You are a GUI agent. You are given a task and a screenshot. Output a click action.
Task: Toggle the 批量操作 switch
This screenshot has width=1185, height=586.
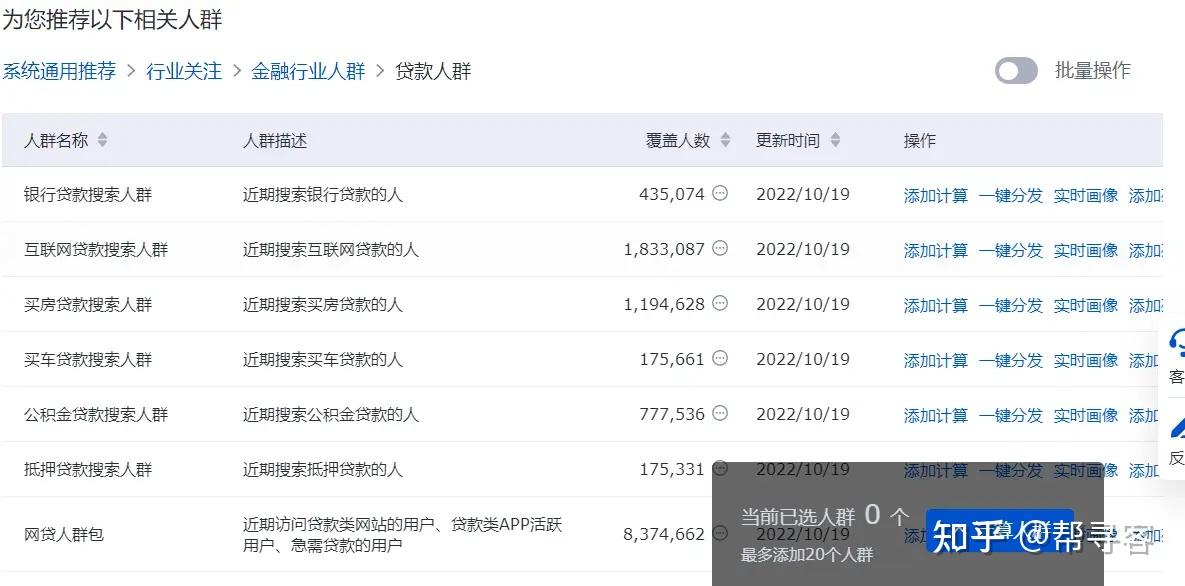click(1016, 71)
